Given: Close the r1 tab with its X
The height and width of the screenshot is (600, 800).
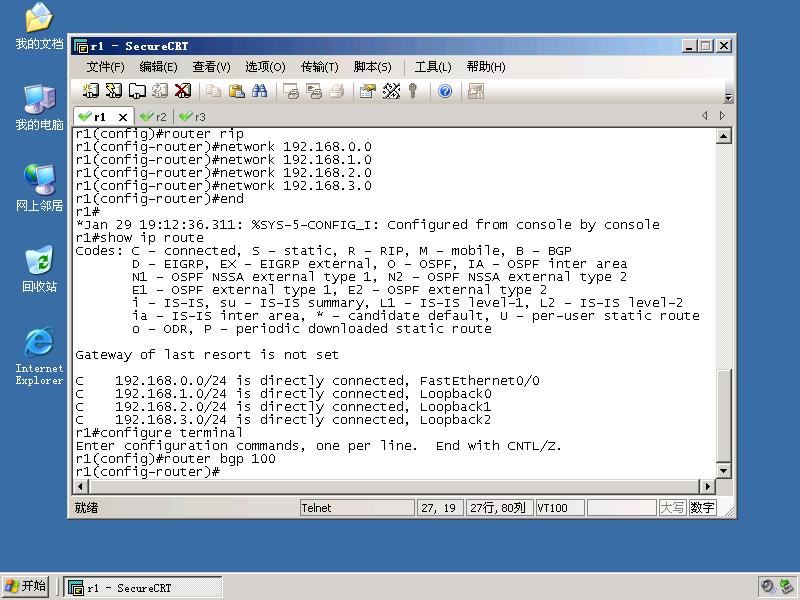Looking at the screenshot, I should point(123,117).
